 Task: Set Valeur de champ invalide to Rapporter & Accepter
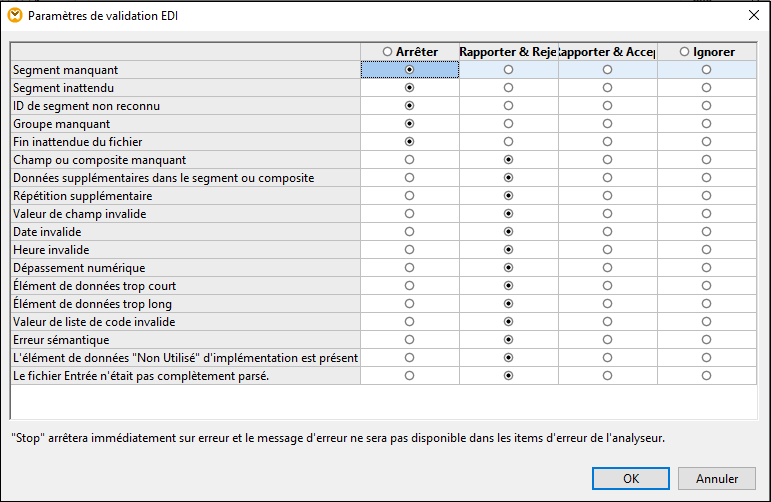[608, 214]
